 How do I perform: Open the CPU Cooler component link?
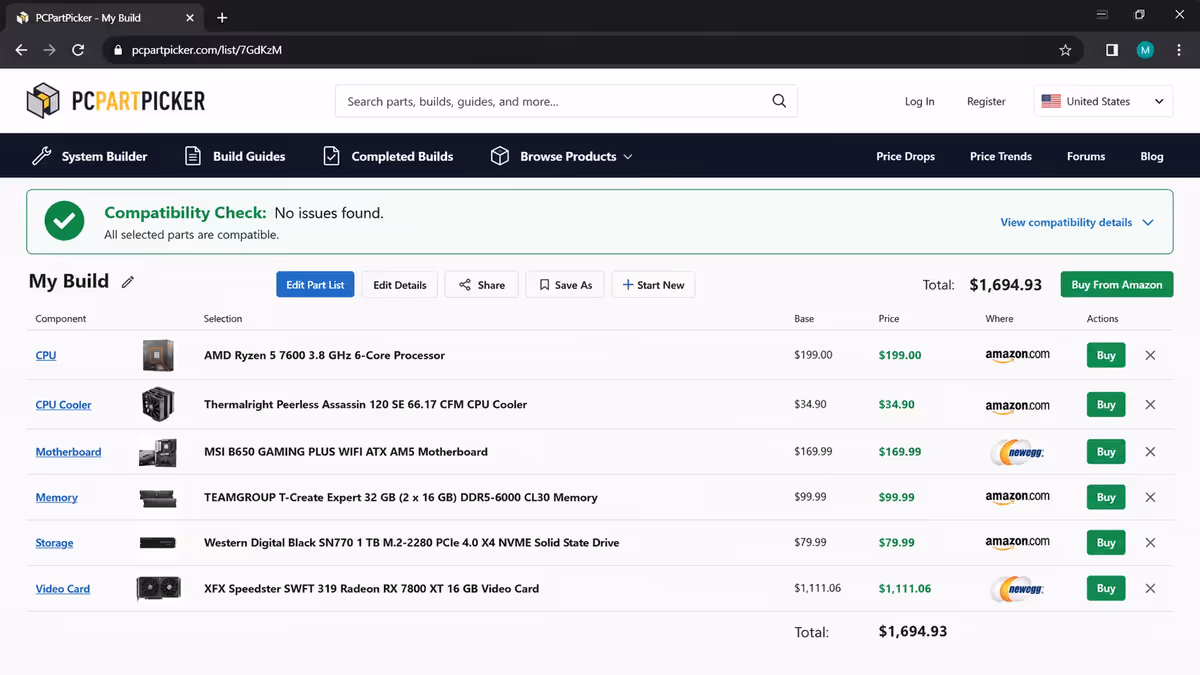(63, 405)
